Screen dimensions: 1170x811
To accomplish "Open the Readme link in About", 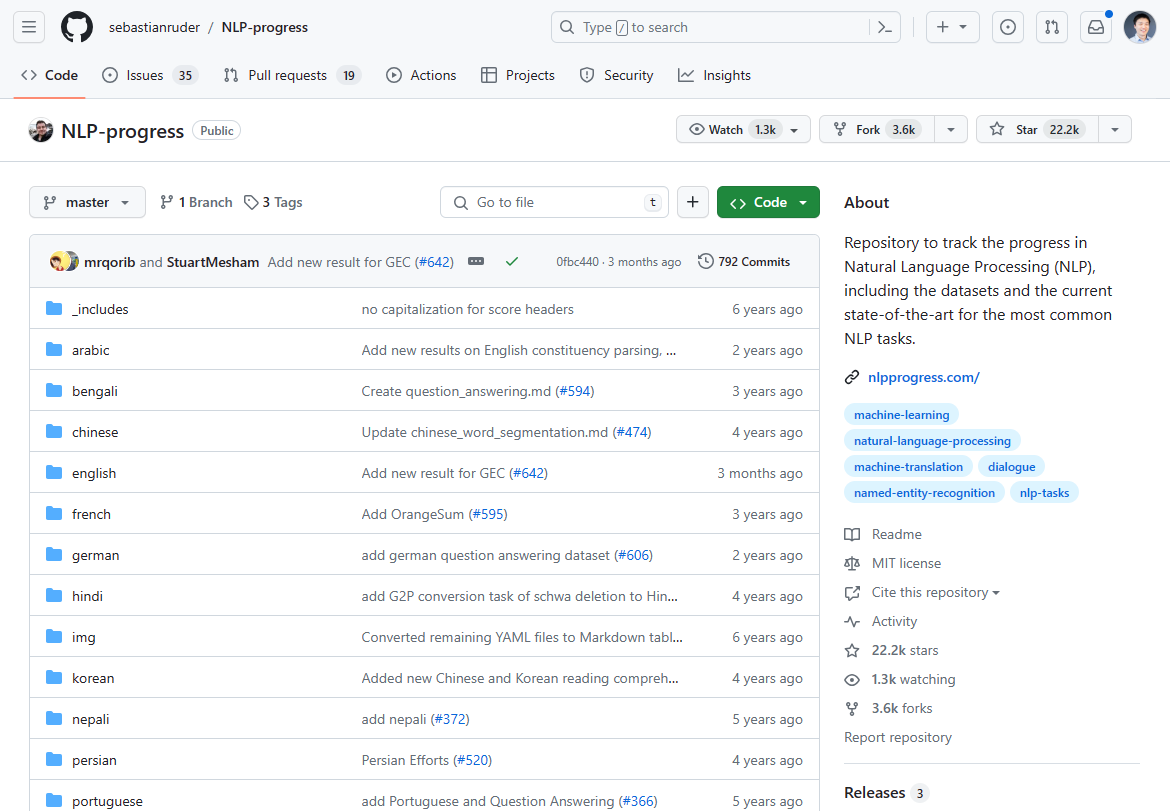I will click(x=883, y=534).
